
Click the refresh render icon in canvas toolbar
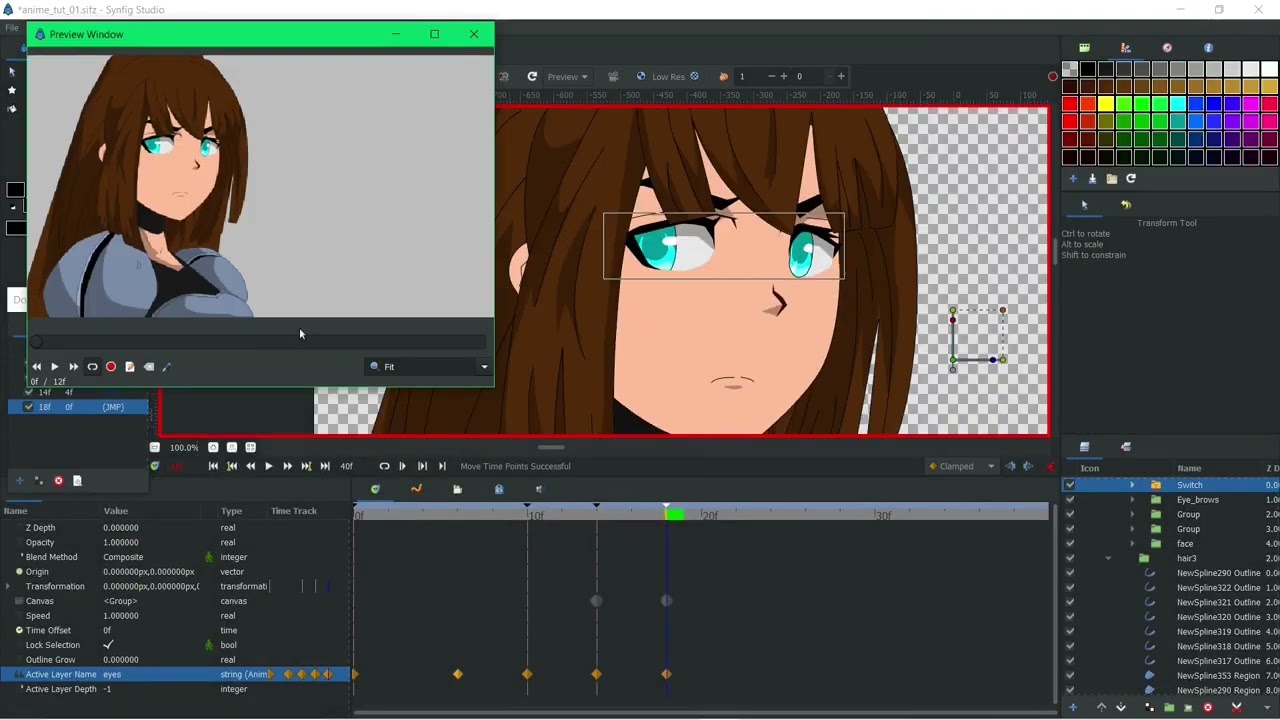click(x=532, y=76)
